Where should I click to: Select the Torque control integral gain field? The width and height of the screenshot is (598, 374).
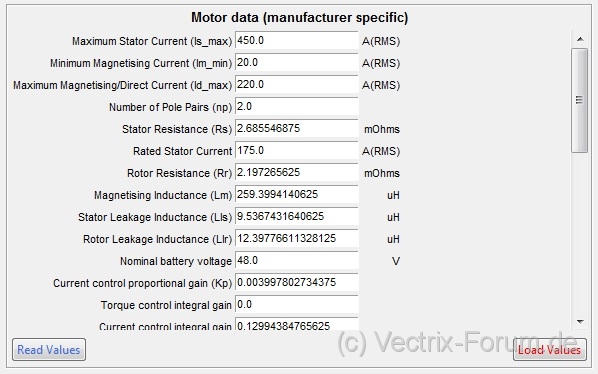[x=297, y=305]
